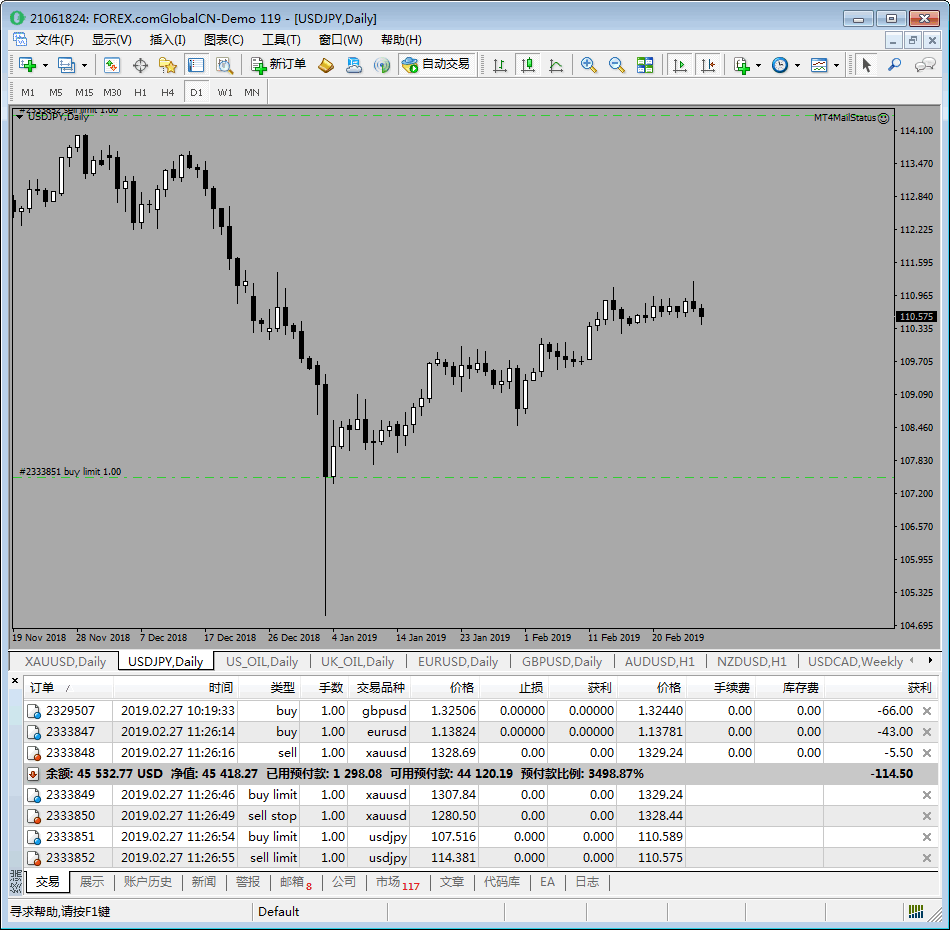Toggle the Terminal panel icon
The height and width of the screenshot is (930, 950).
[196, 65]
